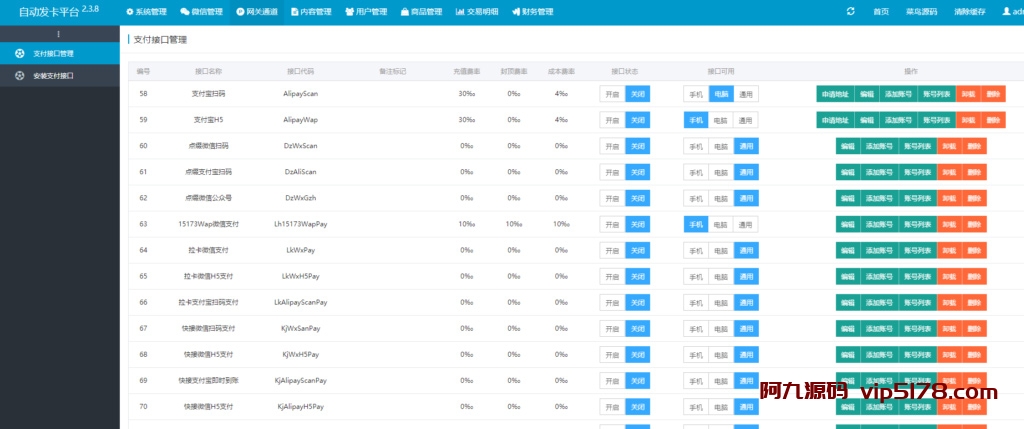Image resolution: width=1024 pixels, height=429 pixels.
Task: Choose 电脑 for DzAliScan row
Action: pyautogui.click(x=721, y=172)
